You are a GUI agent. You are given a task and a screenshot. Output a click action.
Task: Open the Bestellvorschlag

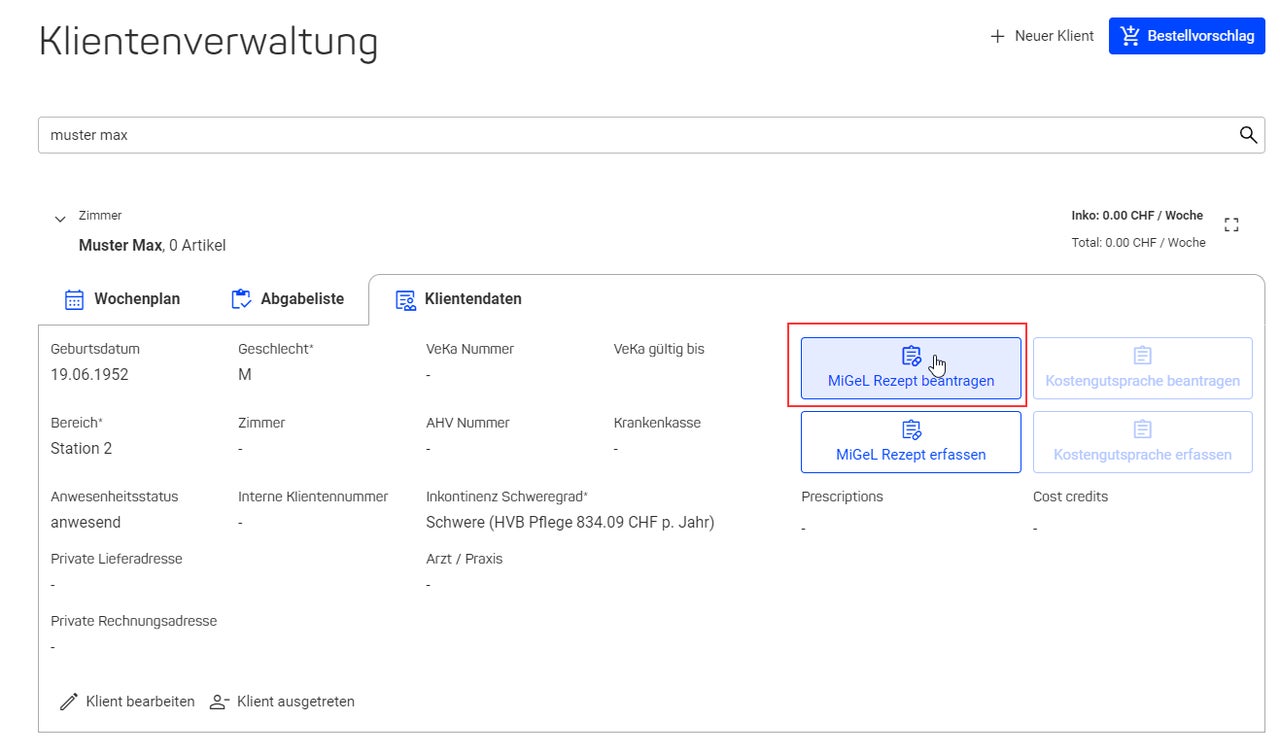pos(1187,36)
